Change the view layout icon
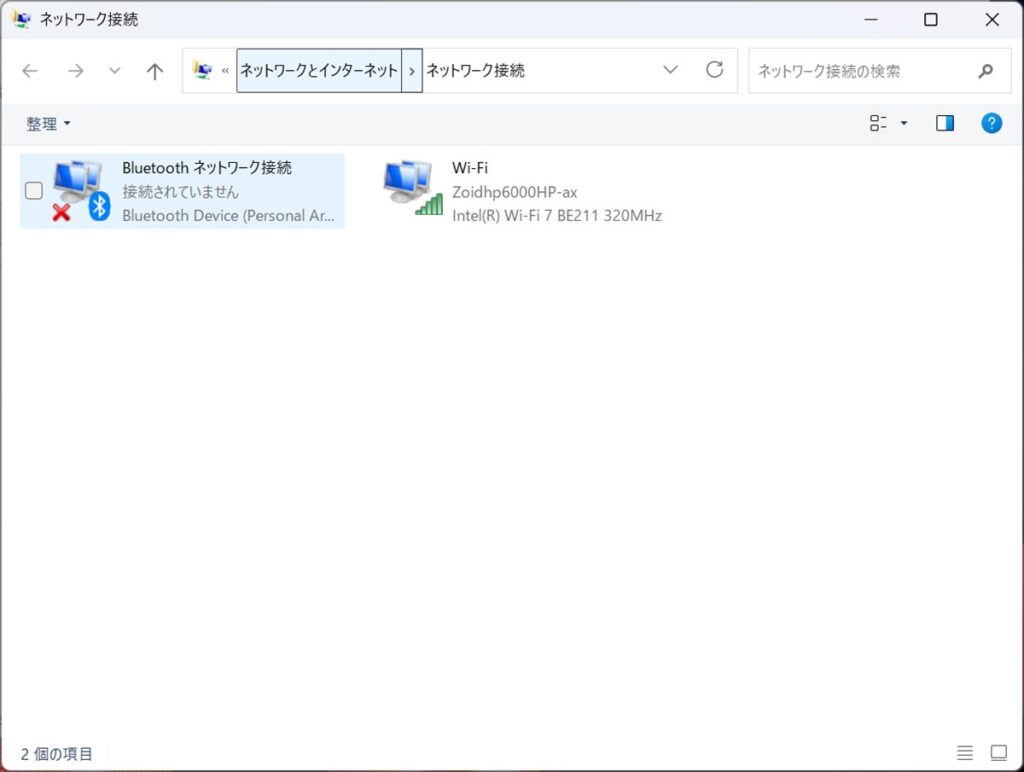The width and height of the screenshot is (1024, 772). pyautogui.click(x=878, y=123)
